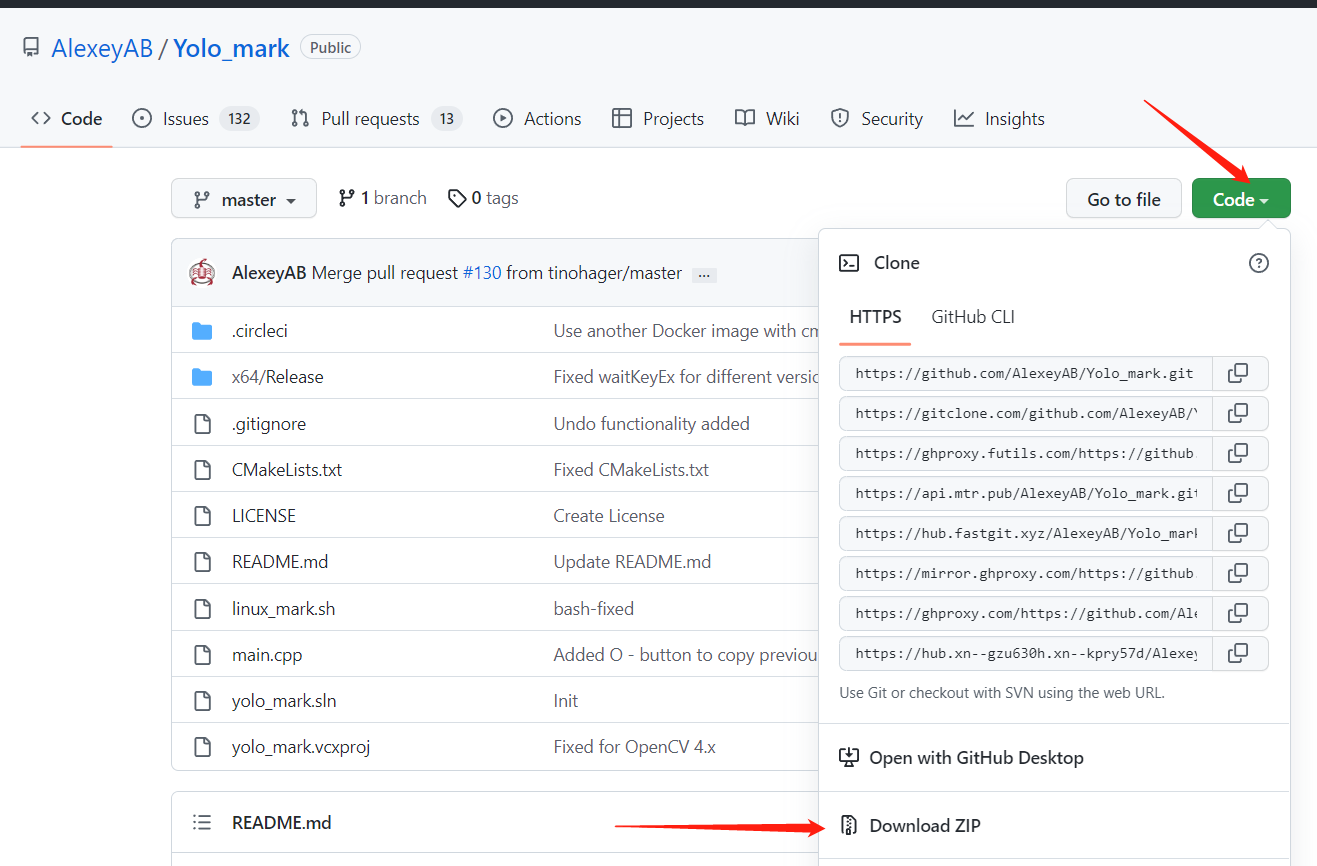Viewport: 1317px width, 866px height.
Task: Open the Security tab
Action: 877,119
